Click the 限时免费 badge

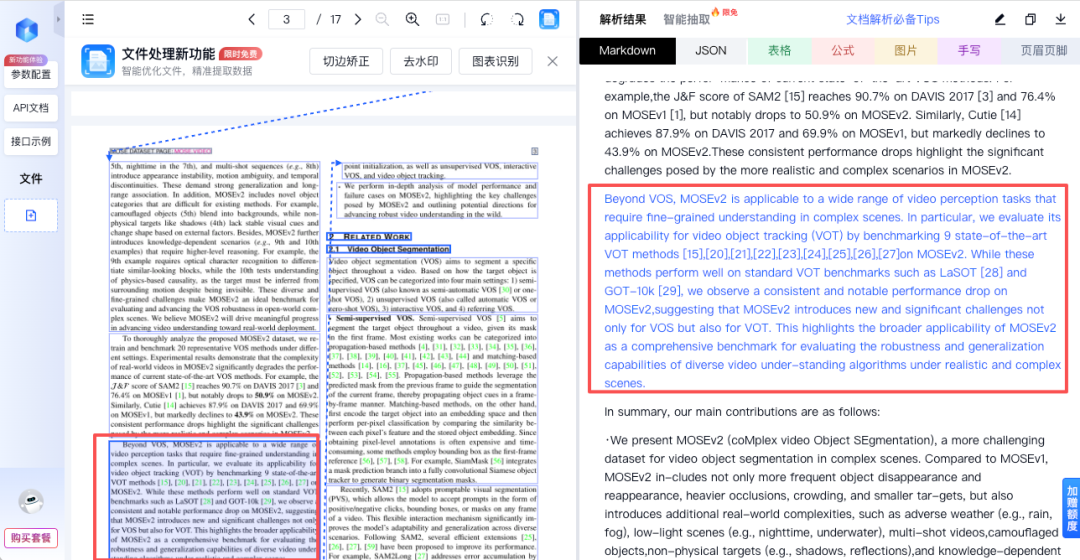tap(240, 54)
